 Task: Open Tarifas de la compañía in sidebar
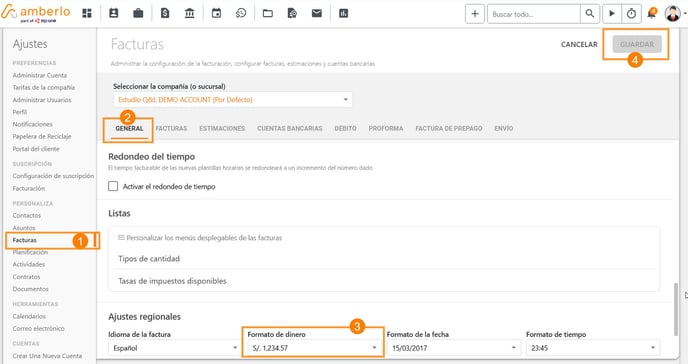[43, 88]
